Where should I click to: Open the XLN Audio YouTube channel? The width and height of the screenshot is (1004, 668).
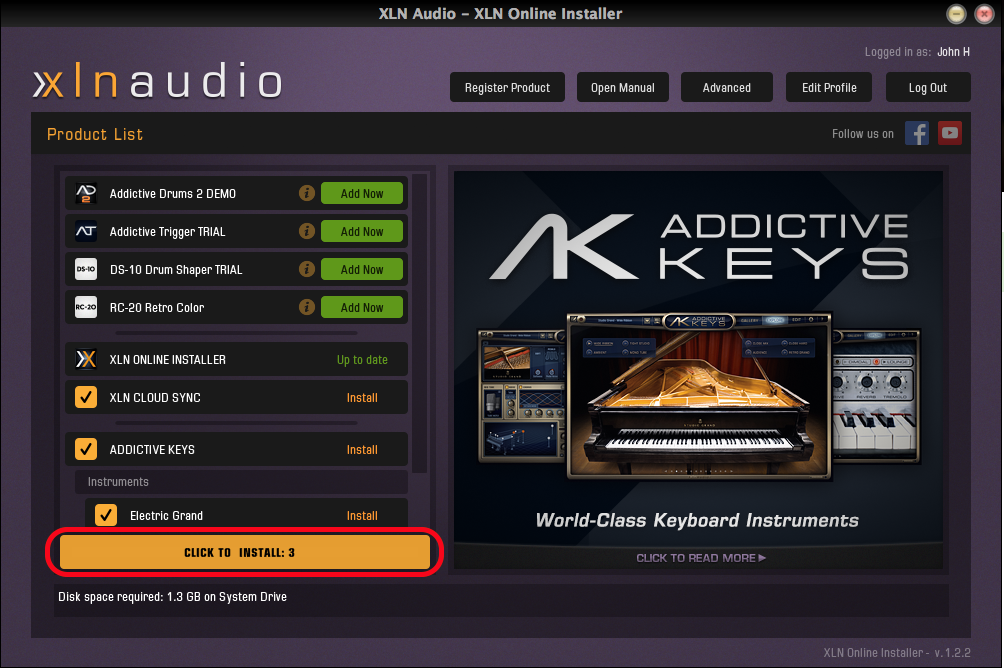click(950, 133)
